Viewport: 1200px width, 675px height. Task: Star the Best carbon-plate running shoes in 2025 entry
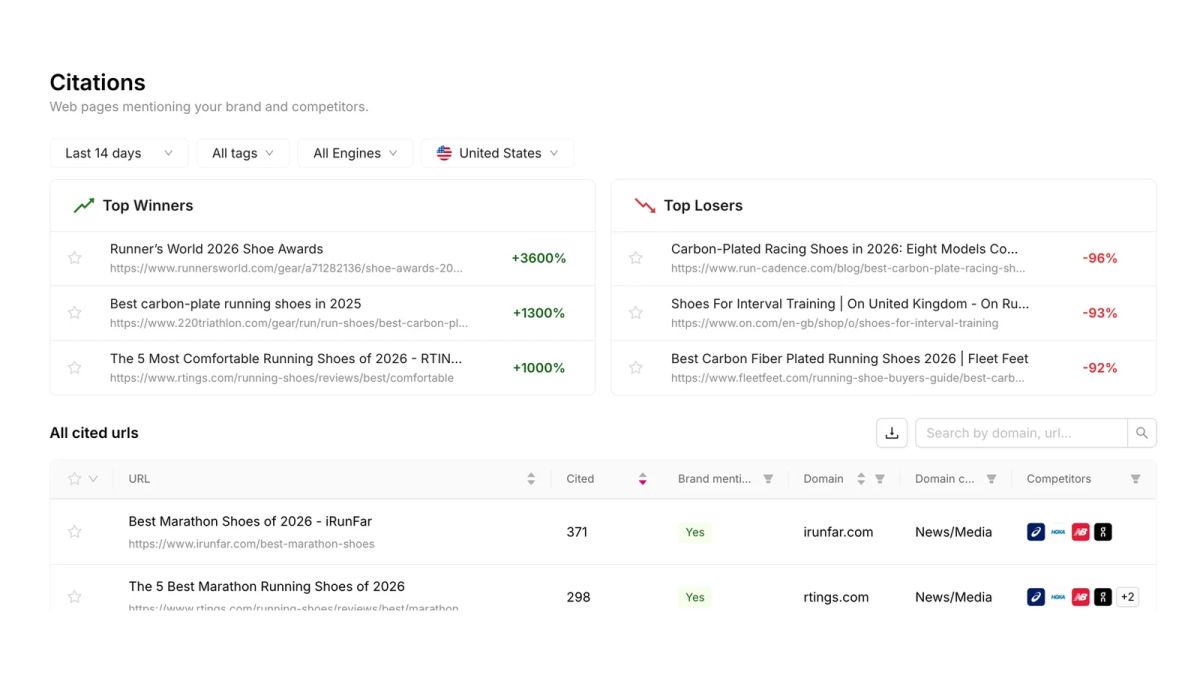pos(74,313)
